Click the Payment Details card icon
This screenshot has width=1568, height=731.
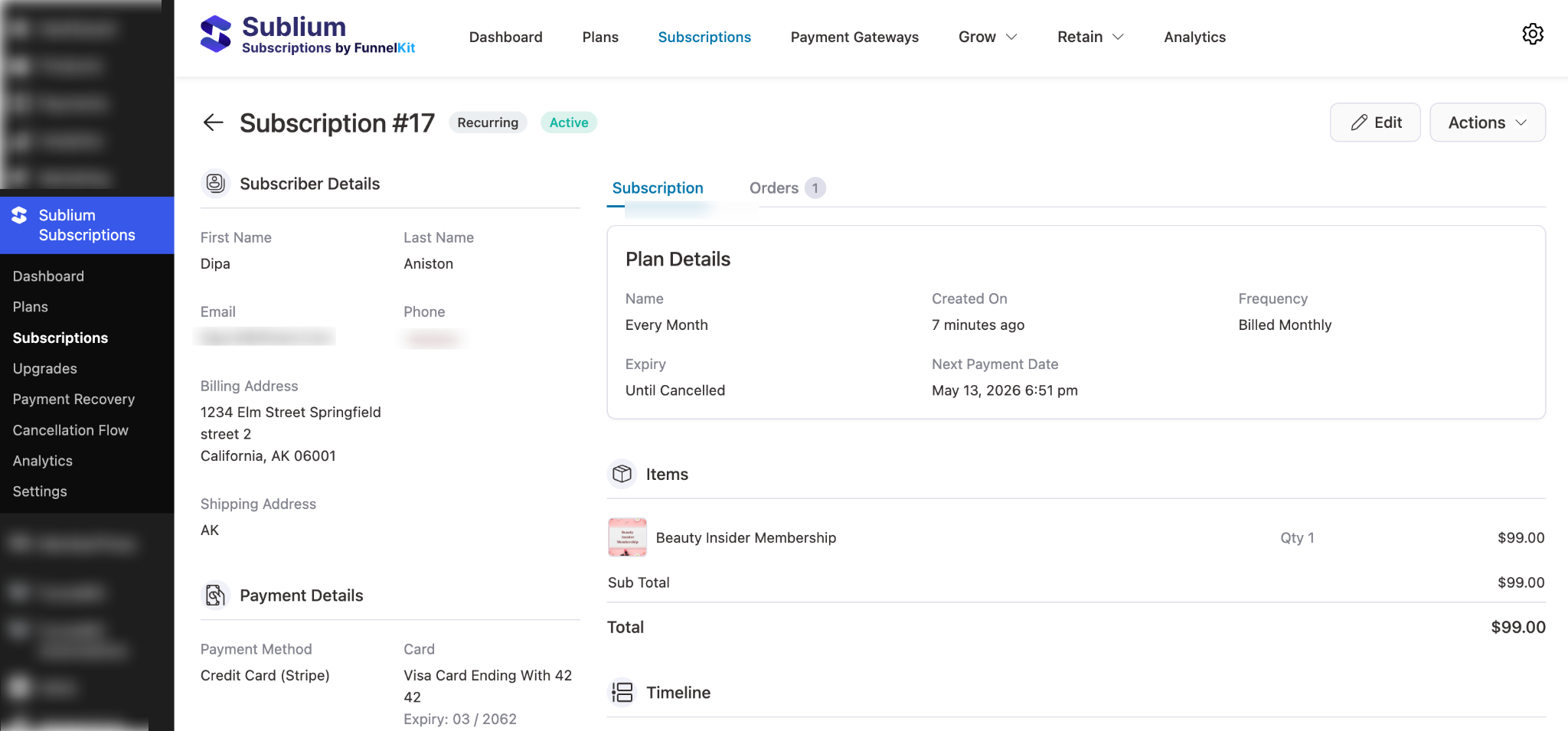click(x=215, y=595)
